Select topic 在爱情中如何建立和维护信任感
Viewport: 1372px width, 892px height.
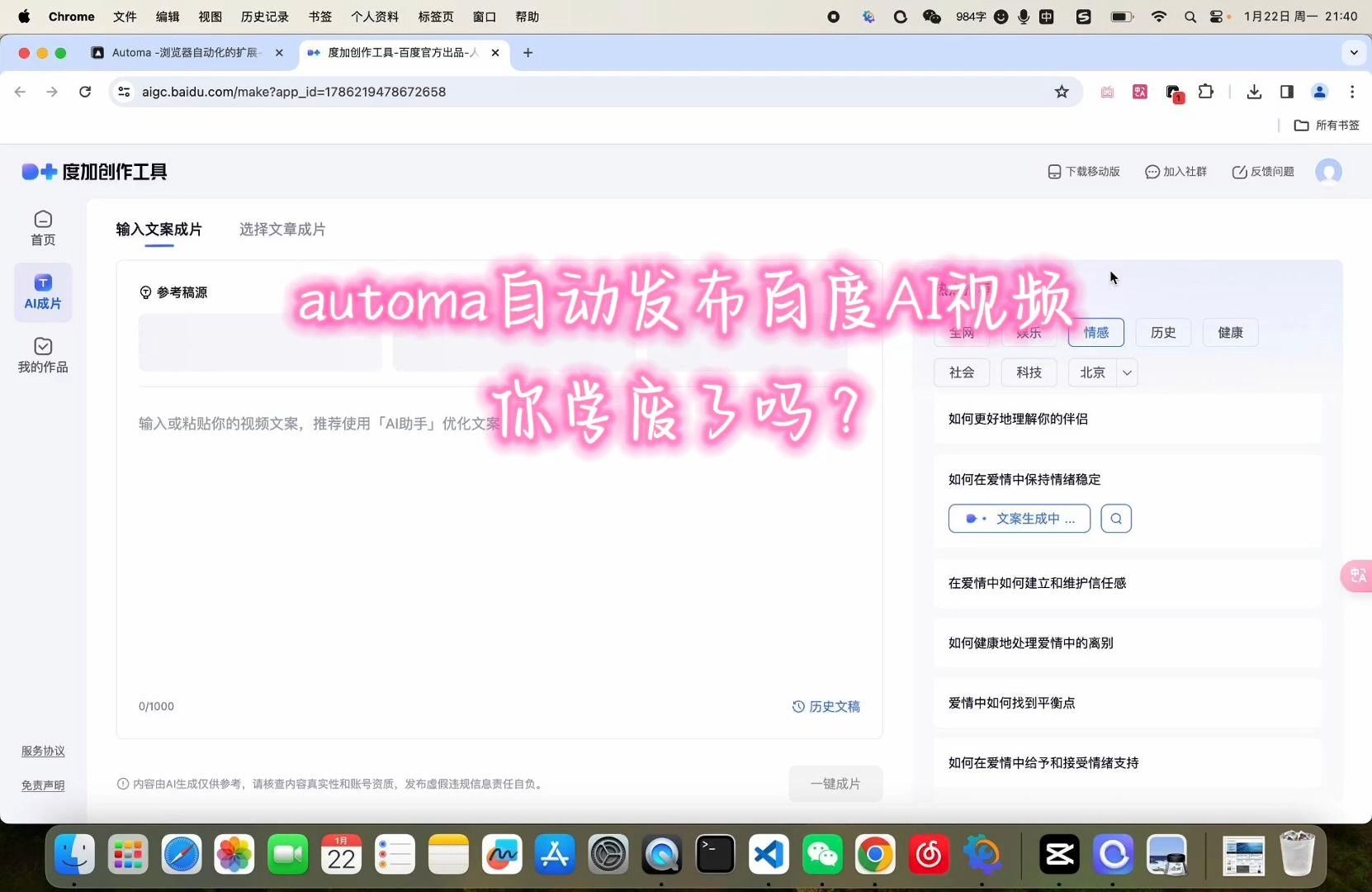1128,583
